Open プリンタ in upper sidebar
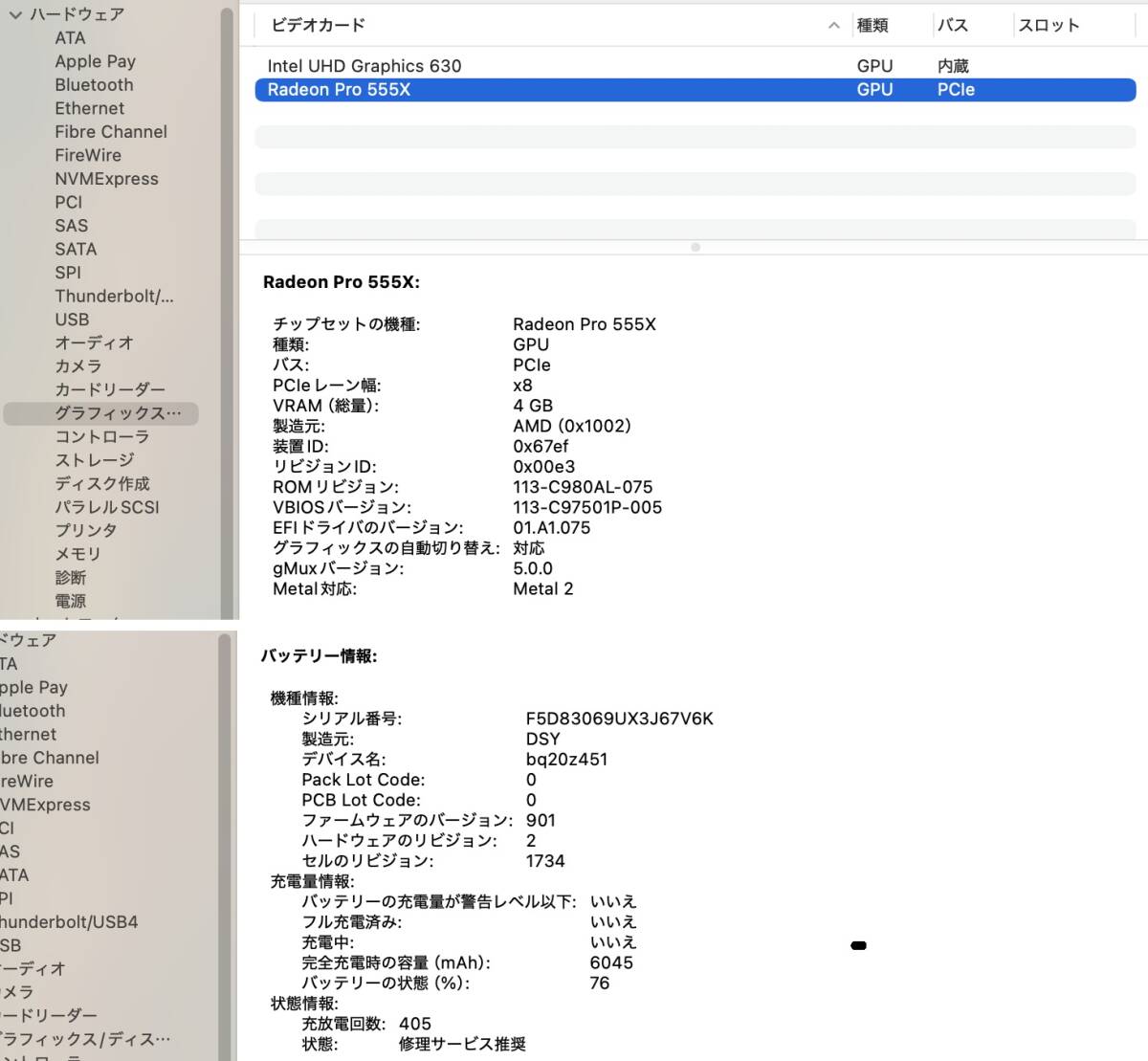The image size is (1148, 1061). click(86, 530)
